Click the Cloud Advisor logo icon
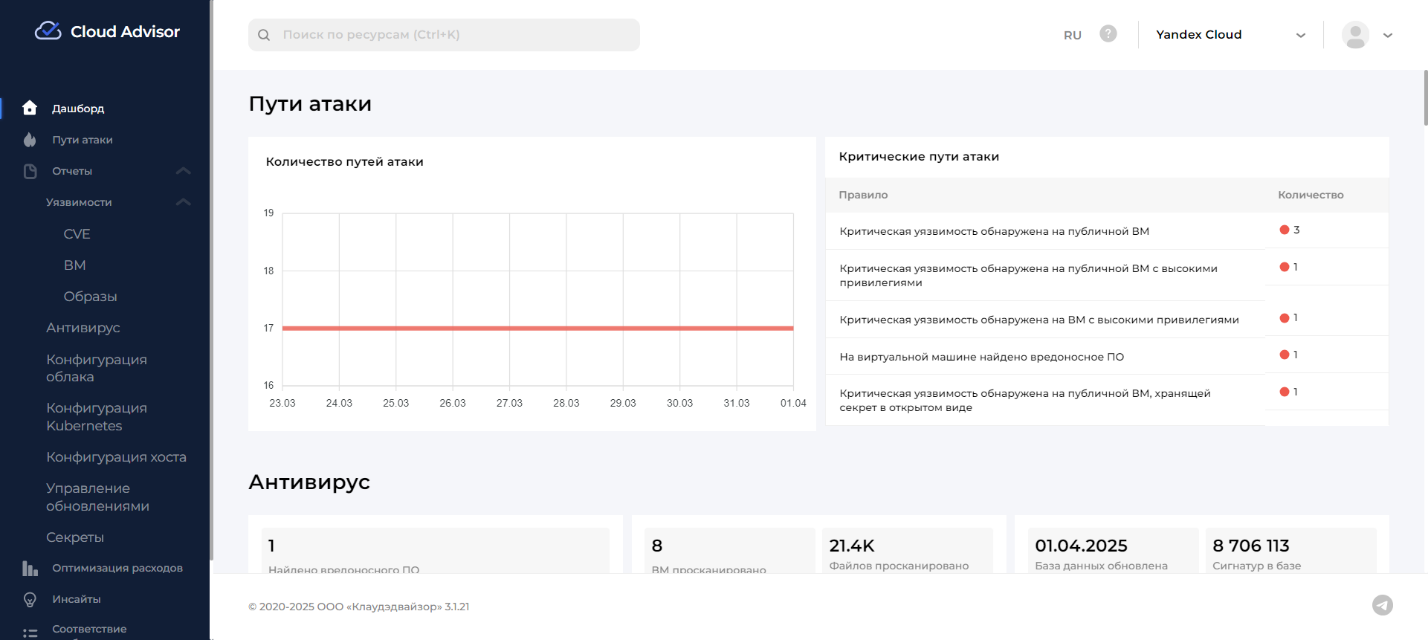The width and height of the screenshot is (1428, 640). click(x=48, y=31)
